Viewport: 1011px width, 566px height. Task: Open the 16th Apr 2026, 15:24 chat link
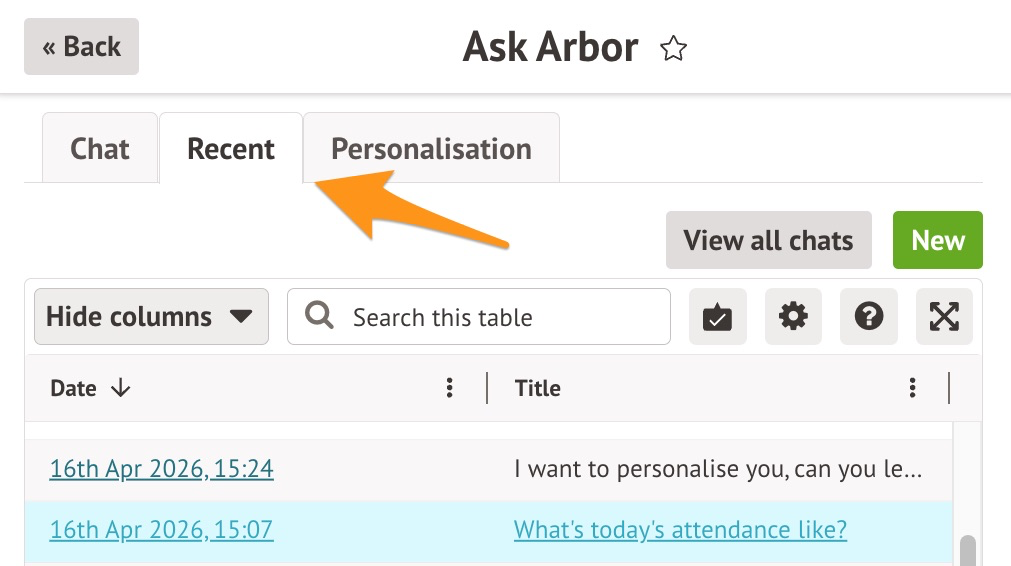161,469
